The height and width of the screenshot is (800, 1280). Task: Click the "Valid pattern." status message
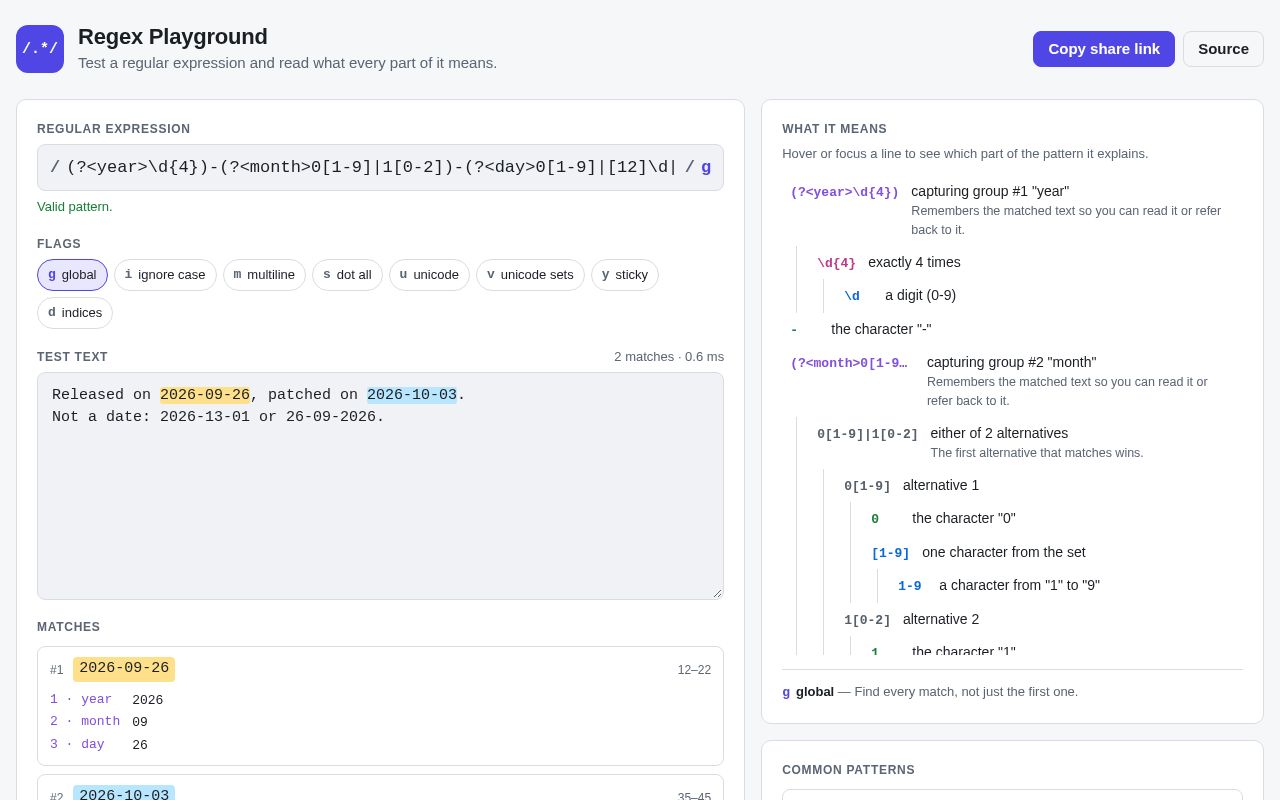click(75, 207)
